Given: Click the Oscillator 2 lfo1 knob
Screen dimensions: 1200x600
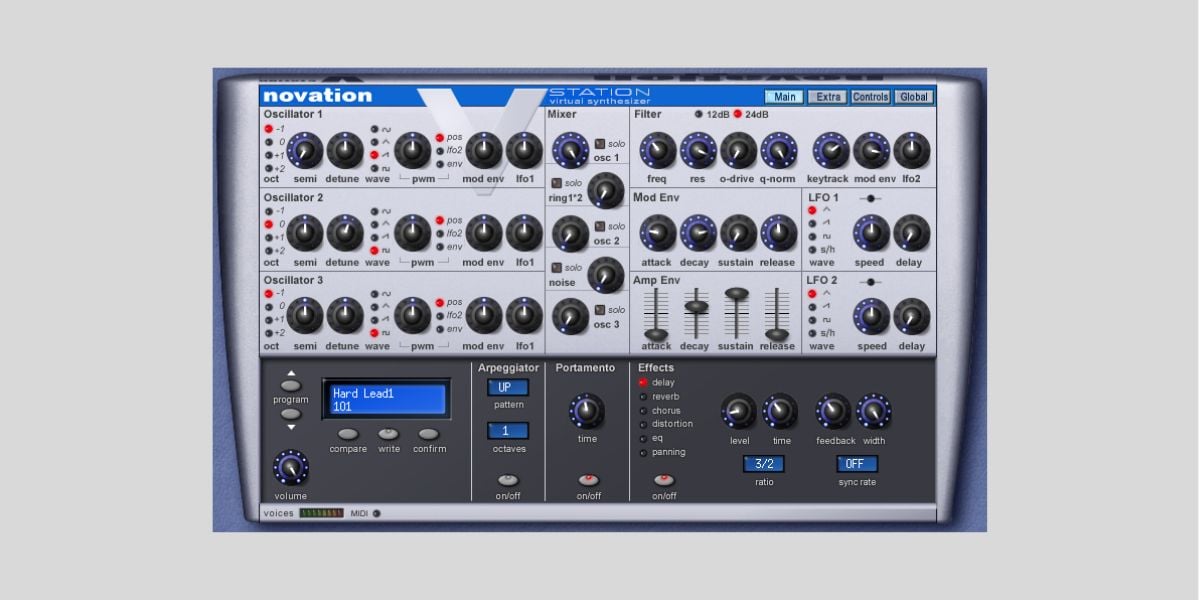Looking at the screenshot, I should (524, 233).
